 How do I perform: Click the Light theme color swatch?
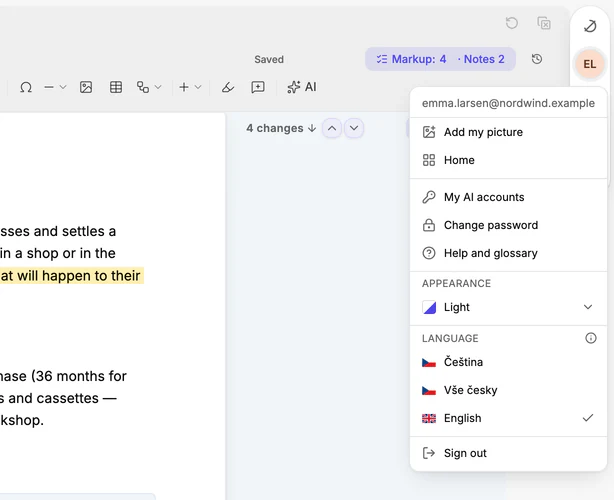[x=429, y=307]
